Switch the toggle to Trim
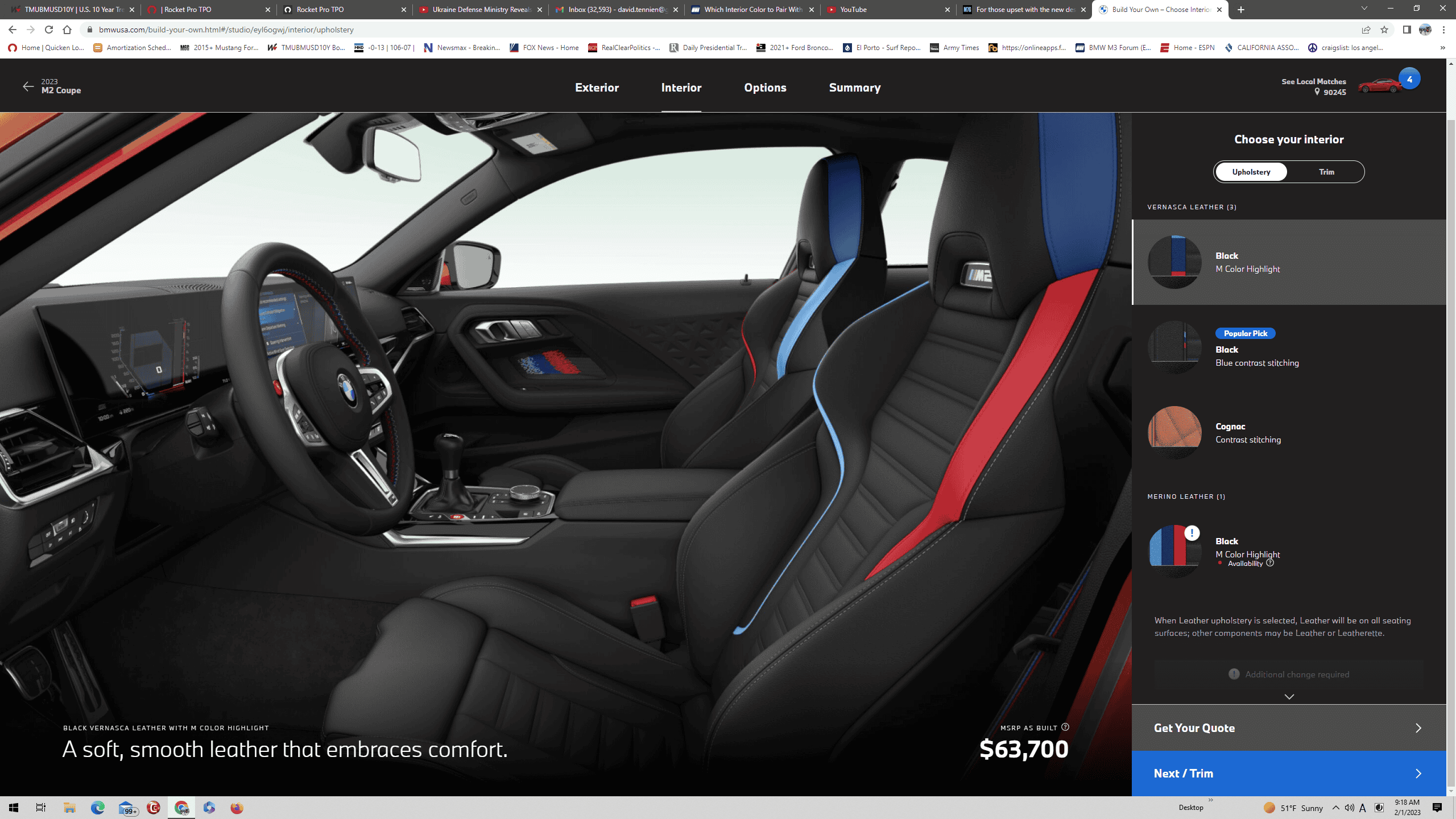The height and width of the screenshot is (819, 1456). click(1326, 172)
